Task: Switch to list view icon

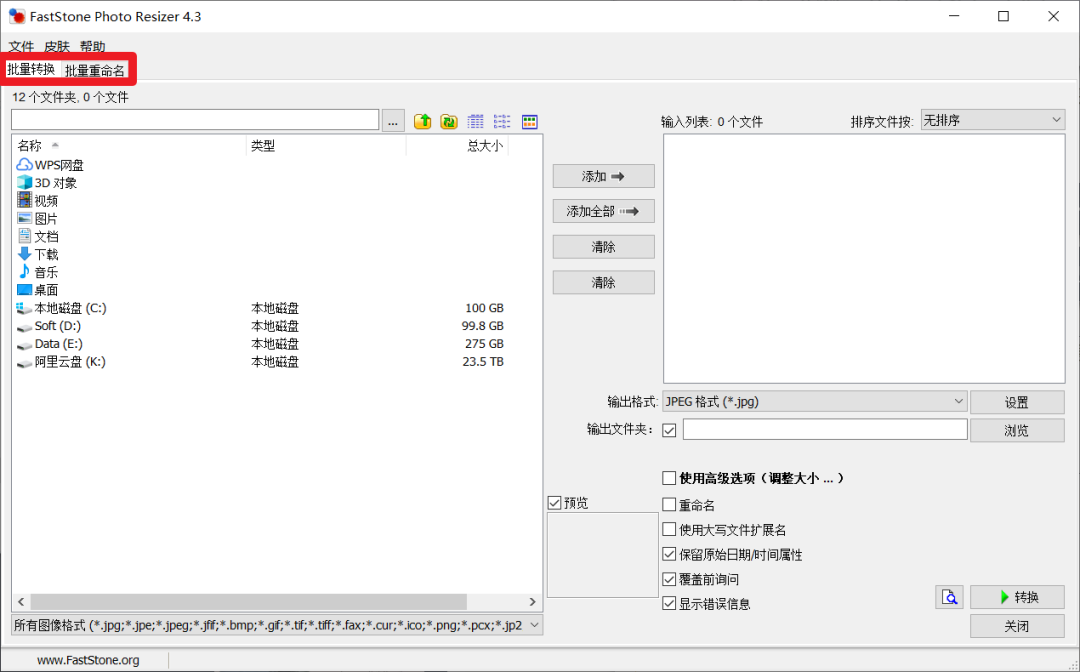Action: point(502,121)
